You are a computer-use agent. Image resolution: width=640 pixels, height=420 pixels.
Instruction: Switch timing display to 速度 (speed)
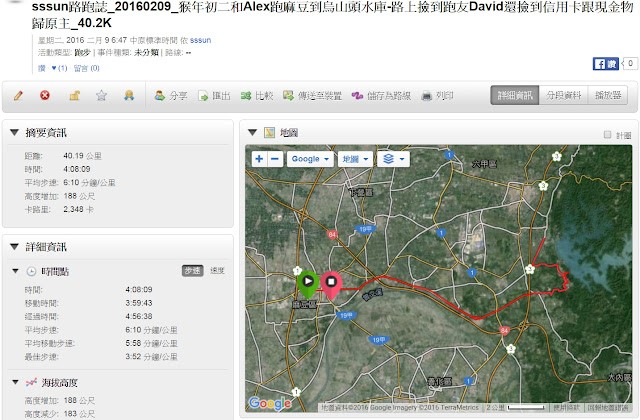(x=216, y=271)
